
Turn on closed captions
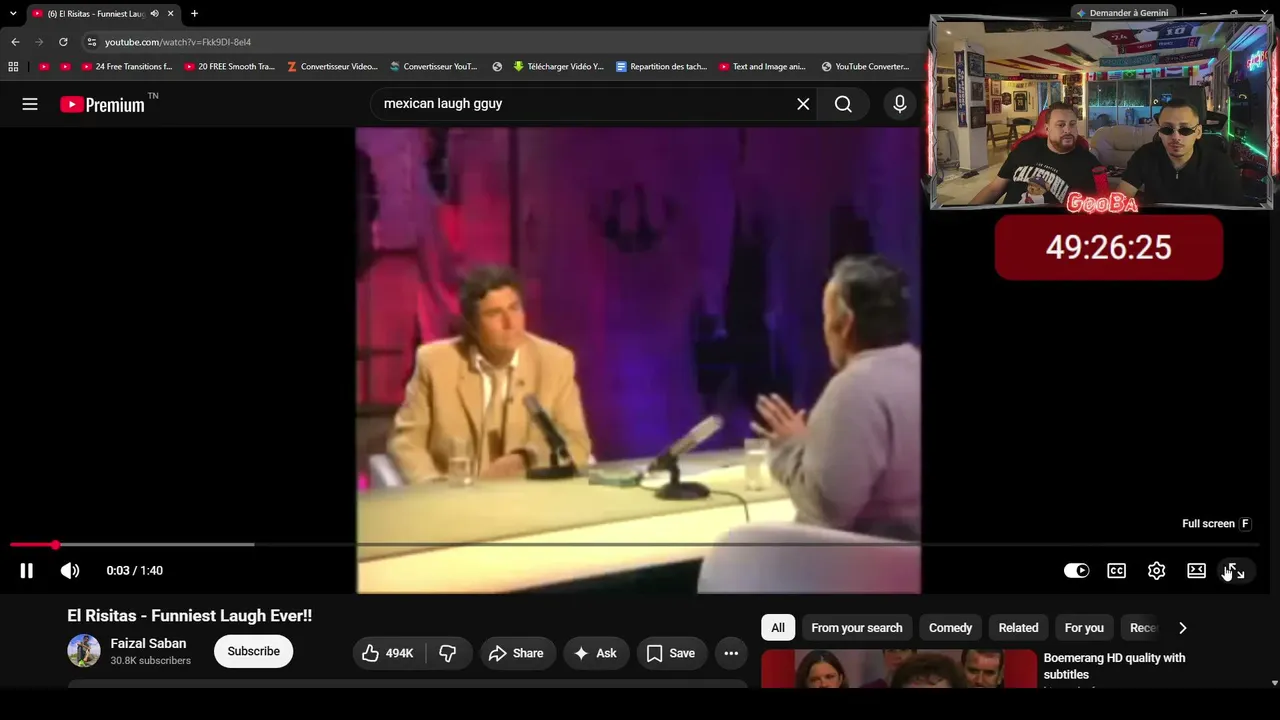(1116, 571)
